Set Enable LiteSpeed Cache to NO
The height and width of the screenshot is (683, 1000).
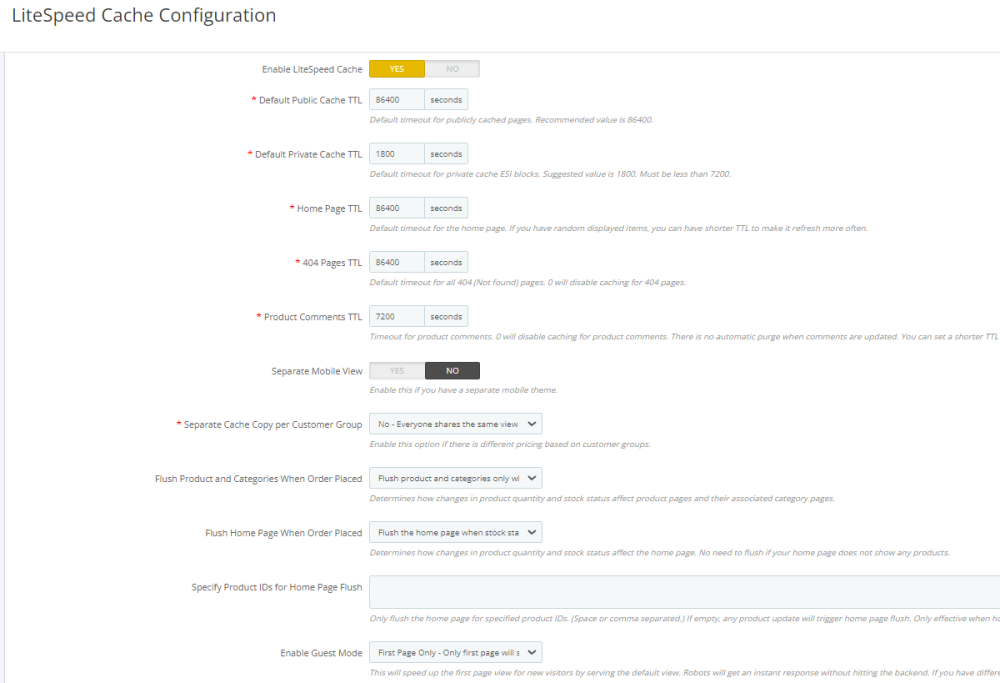pyautogui.click(x=452, y=69)
